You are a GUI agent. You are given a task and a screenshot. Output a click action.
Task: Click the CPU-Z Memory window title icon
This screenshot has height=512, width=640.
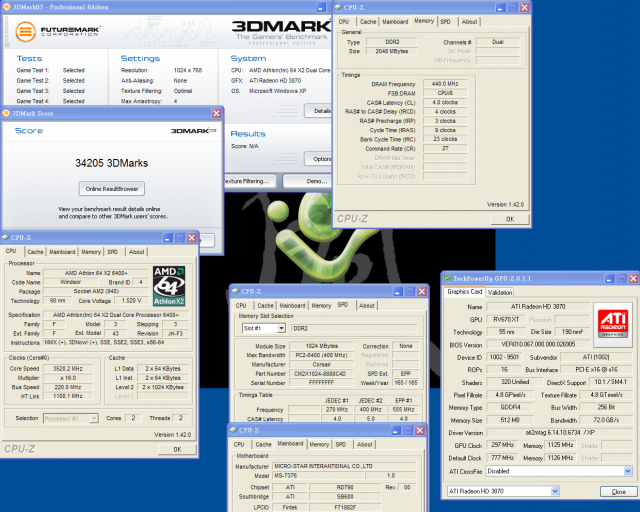338,7
